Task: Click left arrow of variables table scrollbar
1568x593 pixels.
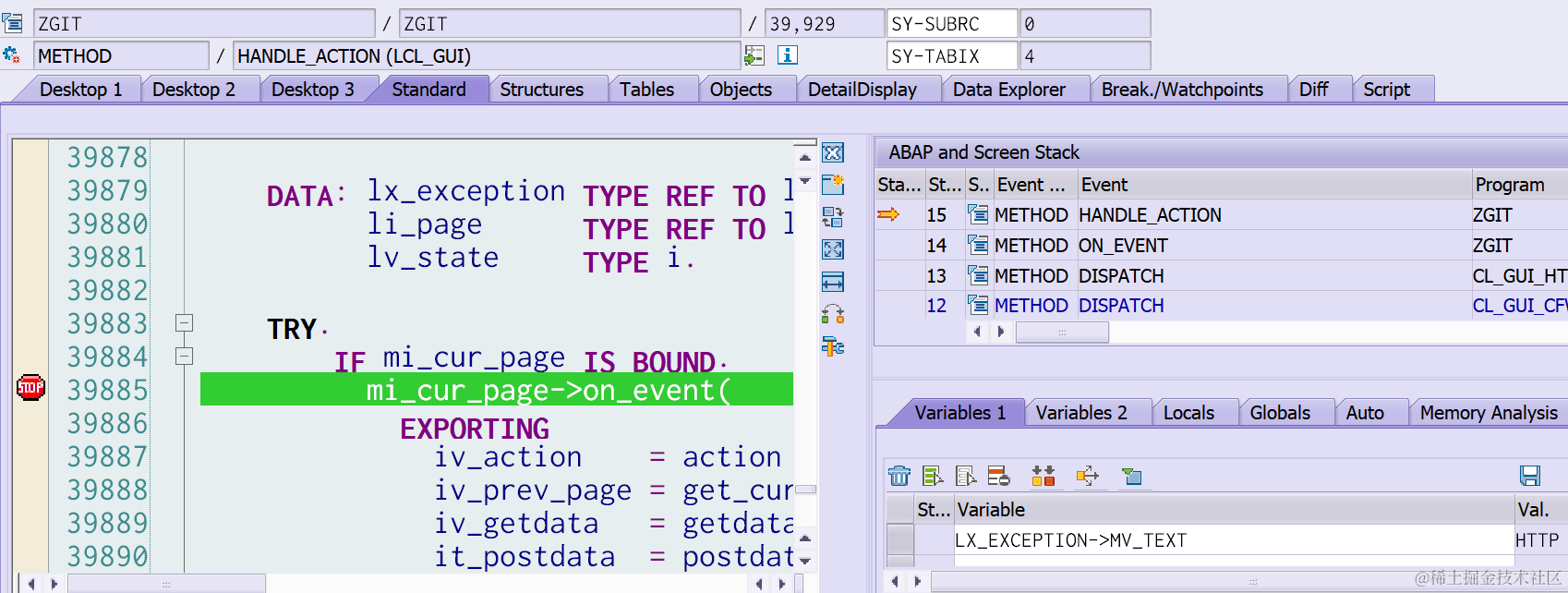Action: tap(894, 581)
